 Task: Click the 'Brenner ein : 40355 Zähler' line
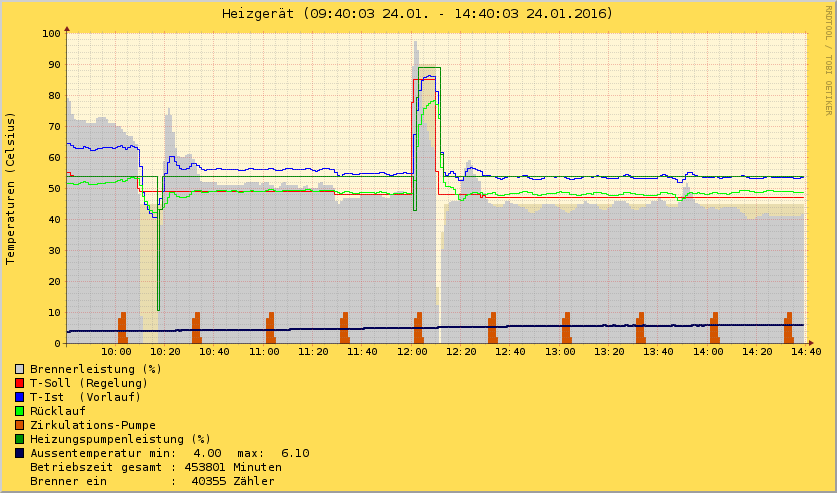(x=153, y=481)
